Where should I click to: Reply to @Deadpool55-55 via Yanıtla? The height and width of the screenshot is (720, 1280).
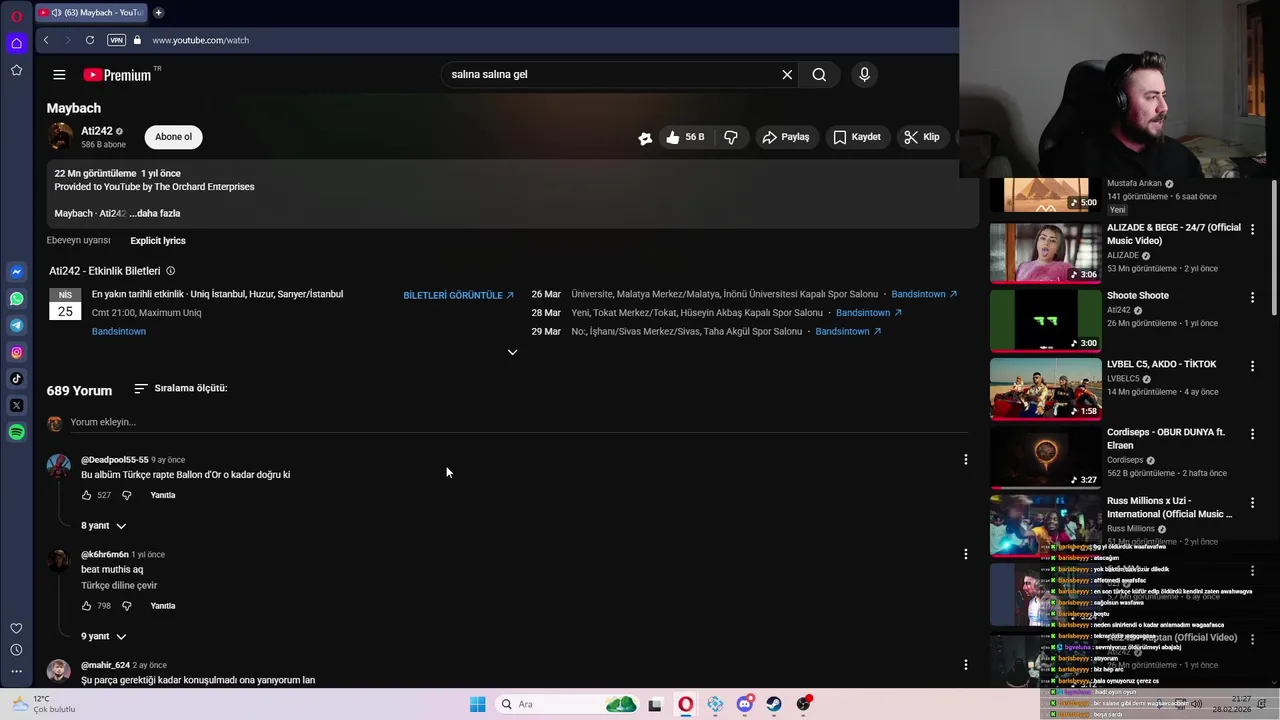(x=163, y=496)
